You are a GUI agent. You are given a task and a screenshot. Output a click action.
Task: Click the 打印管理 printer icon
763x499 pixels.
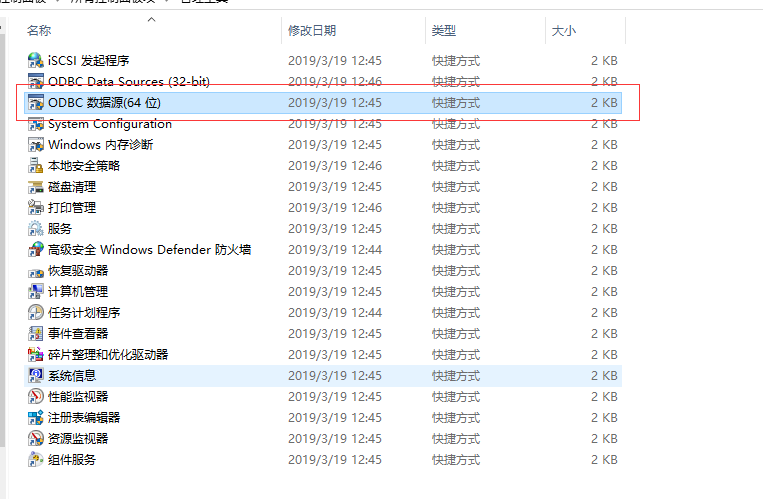36,207
